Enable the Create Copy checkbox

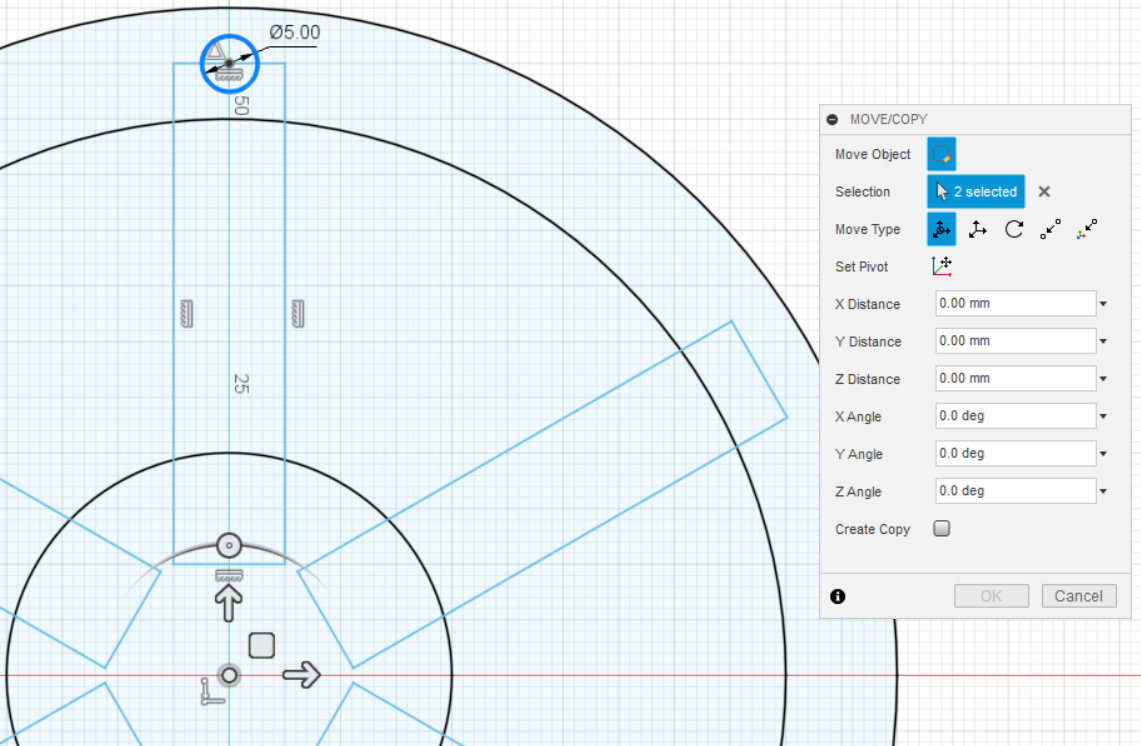click(942, 528)
